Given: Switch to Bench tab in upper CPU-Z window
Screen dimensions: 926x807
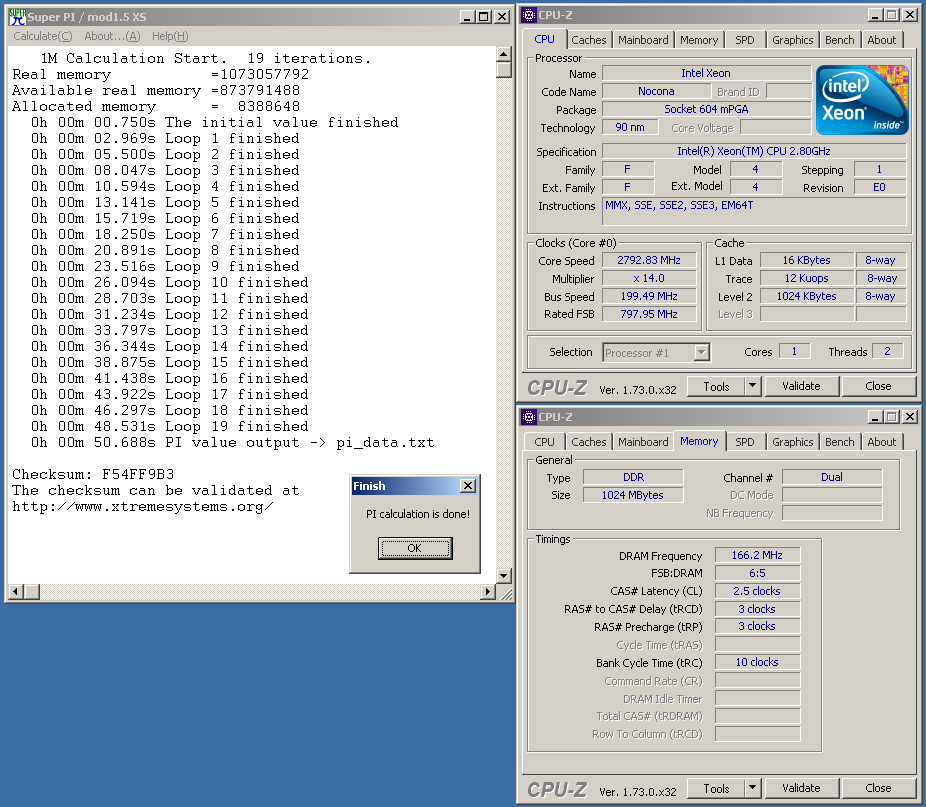Looking at the screenshot, I should tap(840, 40).
